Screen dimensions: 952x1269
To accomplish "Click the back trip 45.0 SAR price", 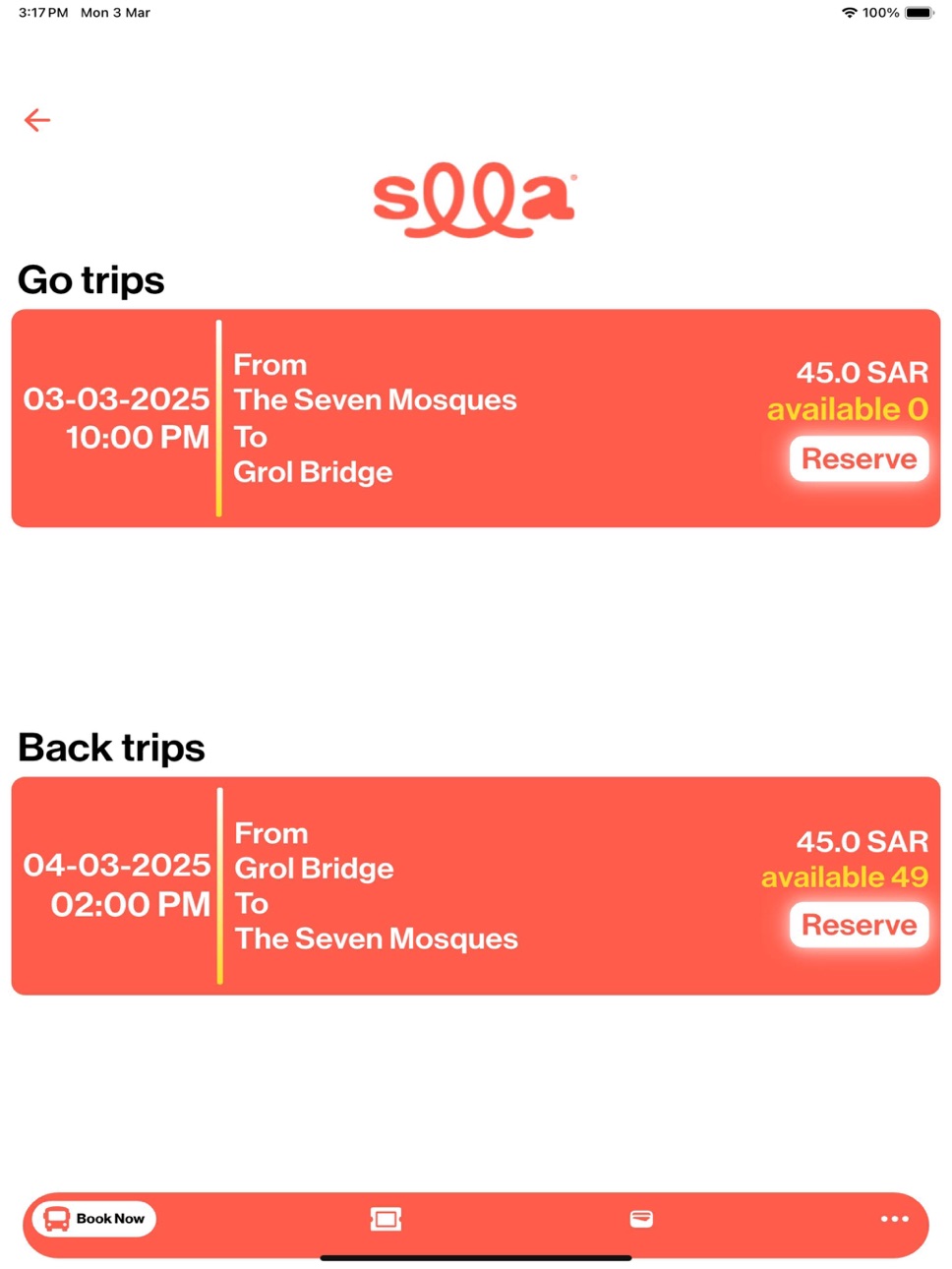I will point(863,841).
